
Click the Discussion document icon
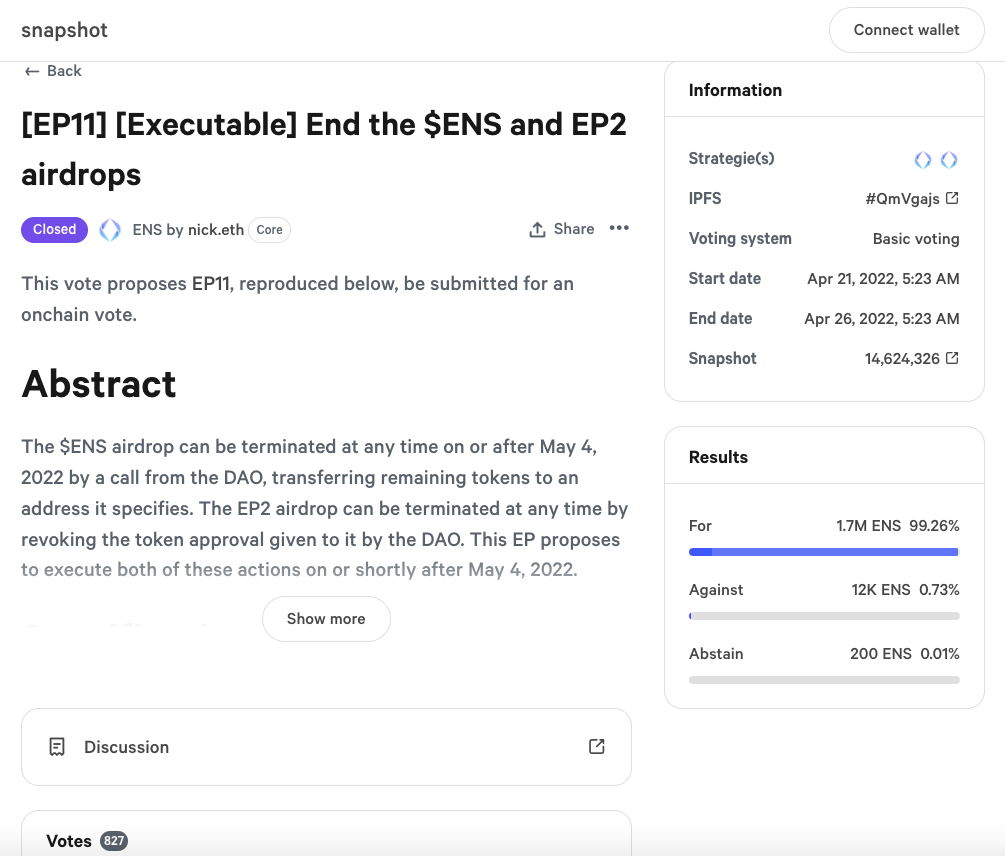click(x=57, y=747)
